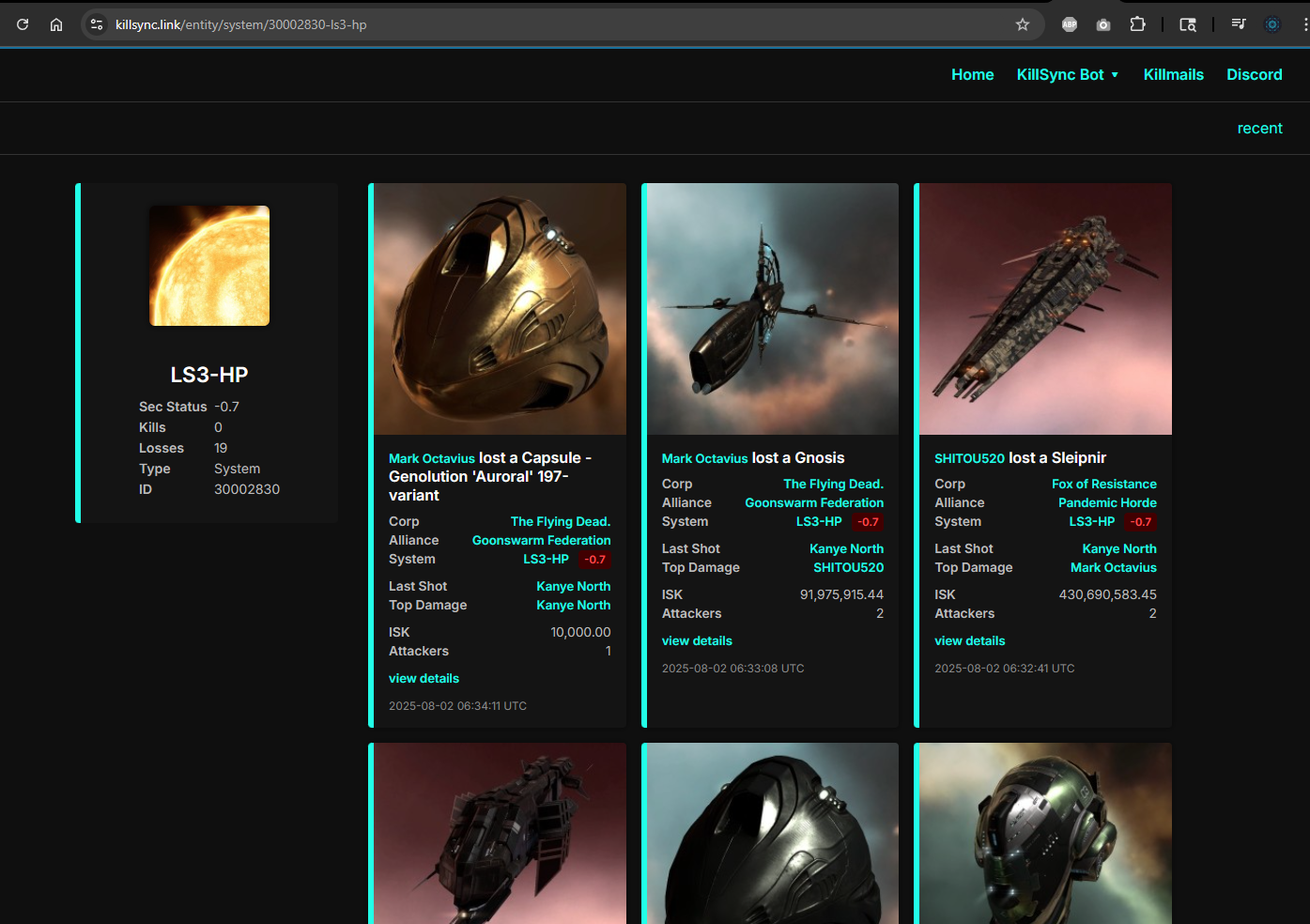Open the Capsule ship image thumbnail

pyautogui.click(x=500, y=309)
